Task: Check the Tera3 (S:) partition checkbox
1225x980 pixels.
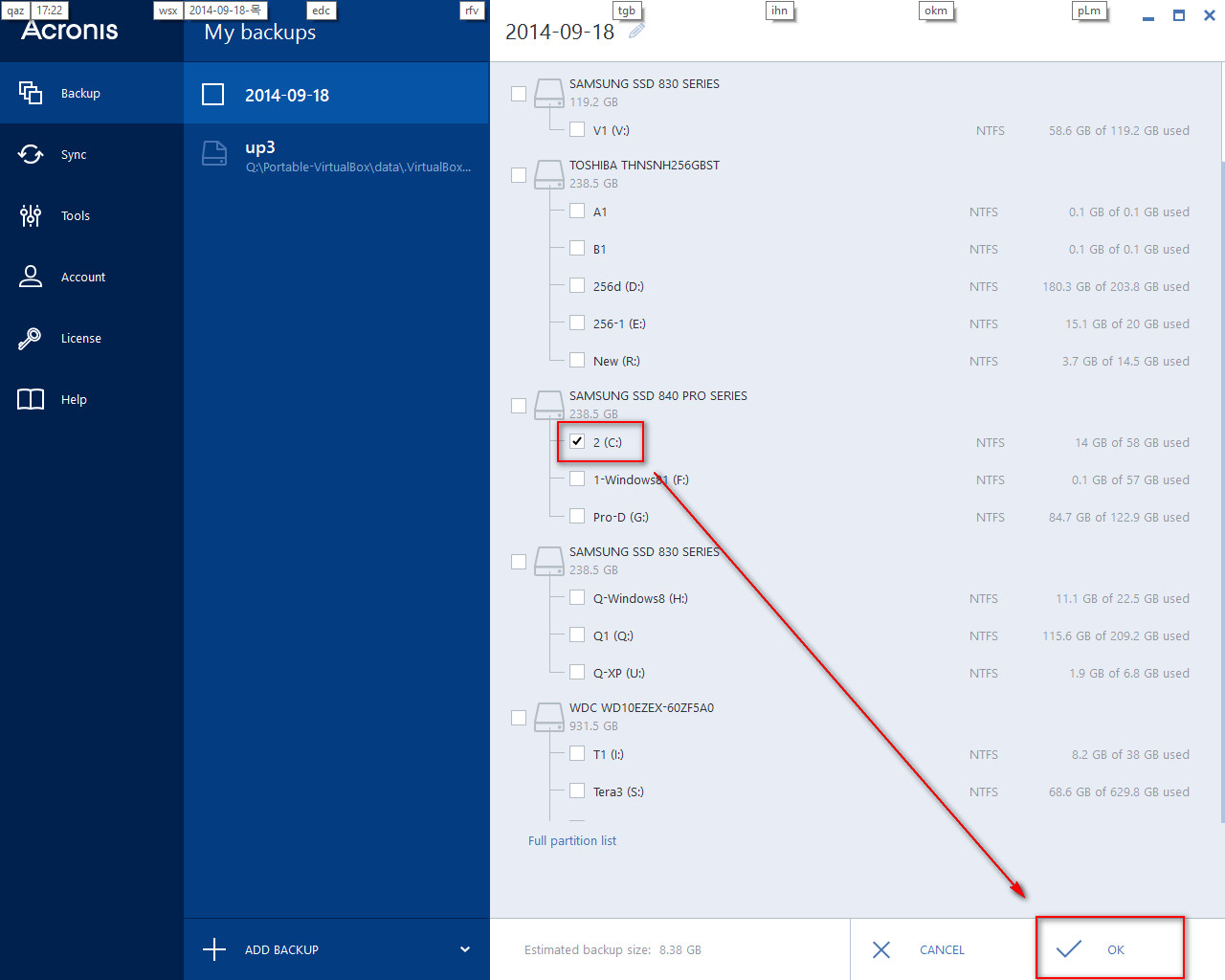Action: pyautogui.click(x=577, y=791)
